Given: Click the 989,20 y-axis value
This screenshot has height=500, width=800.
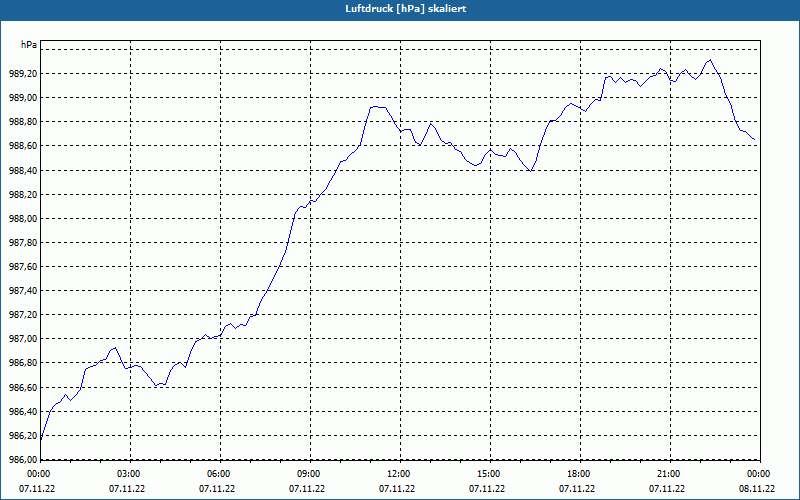Looking at the screenshot, I should click(x=23, y=73).
